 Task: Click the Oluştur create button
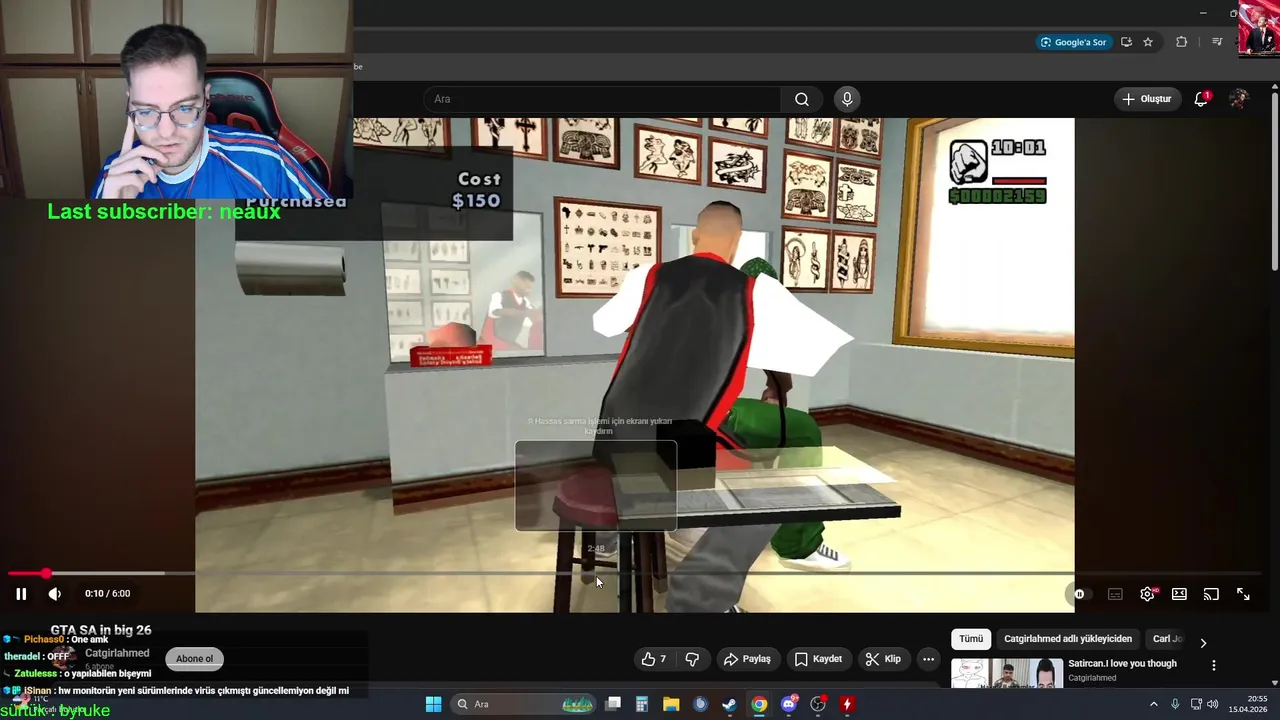[x=1147, y=99]
